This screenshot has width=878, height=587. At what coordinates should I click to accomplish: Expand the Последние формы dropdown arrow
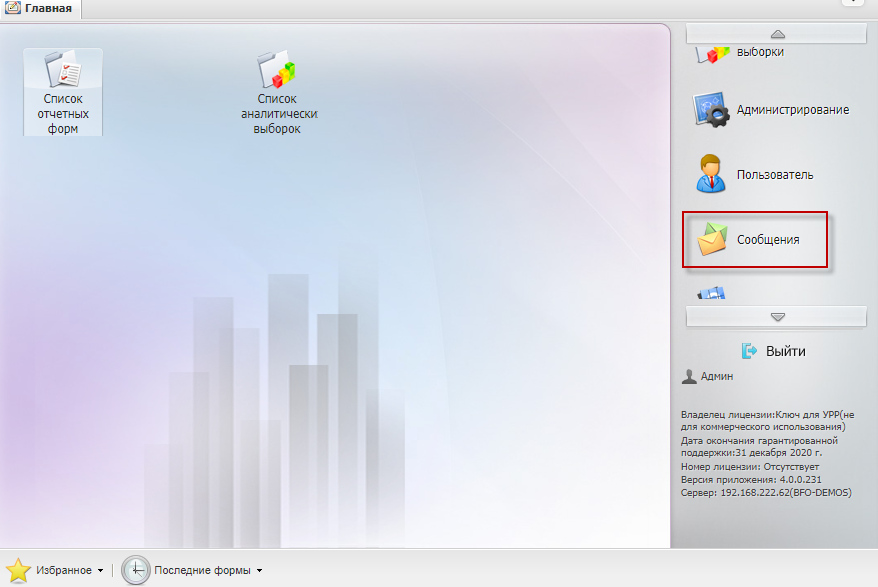[x=259, y=571]
